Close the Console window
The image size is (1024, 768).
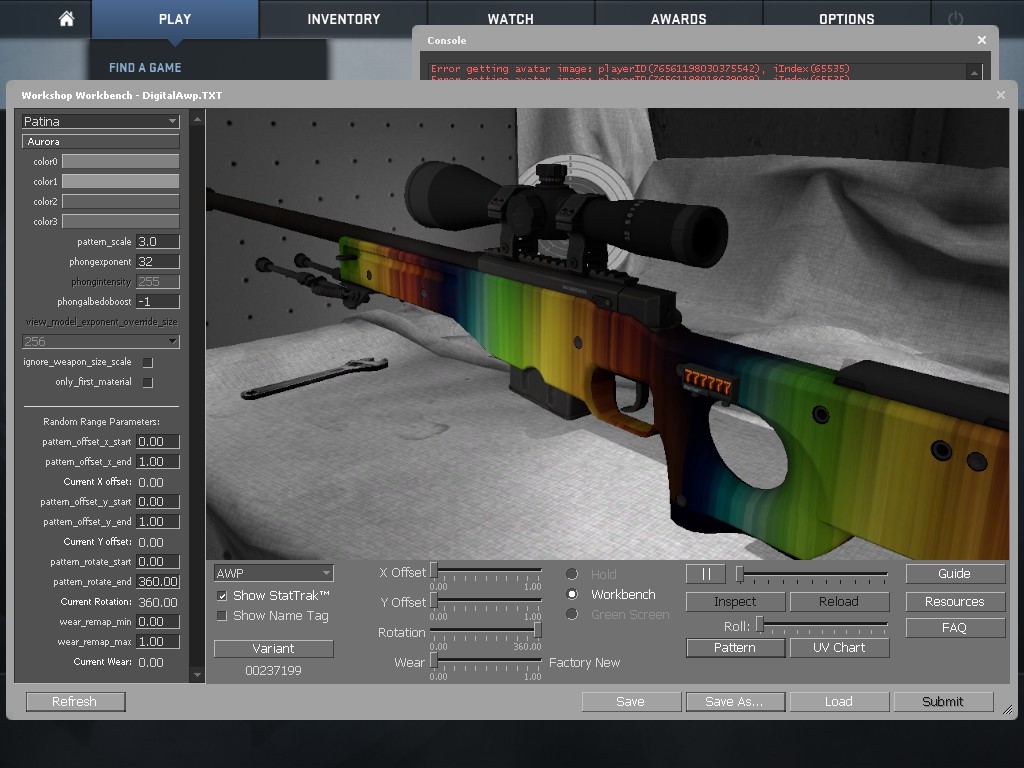pyautogui.click(x=982, y=40)
